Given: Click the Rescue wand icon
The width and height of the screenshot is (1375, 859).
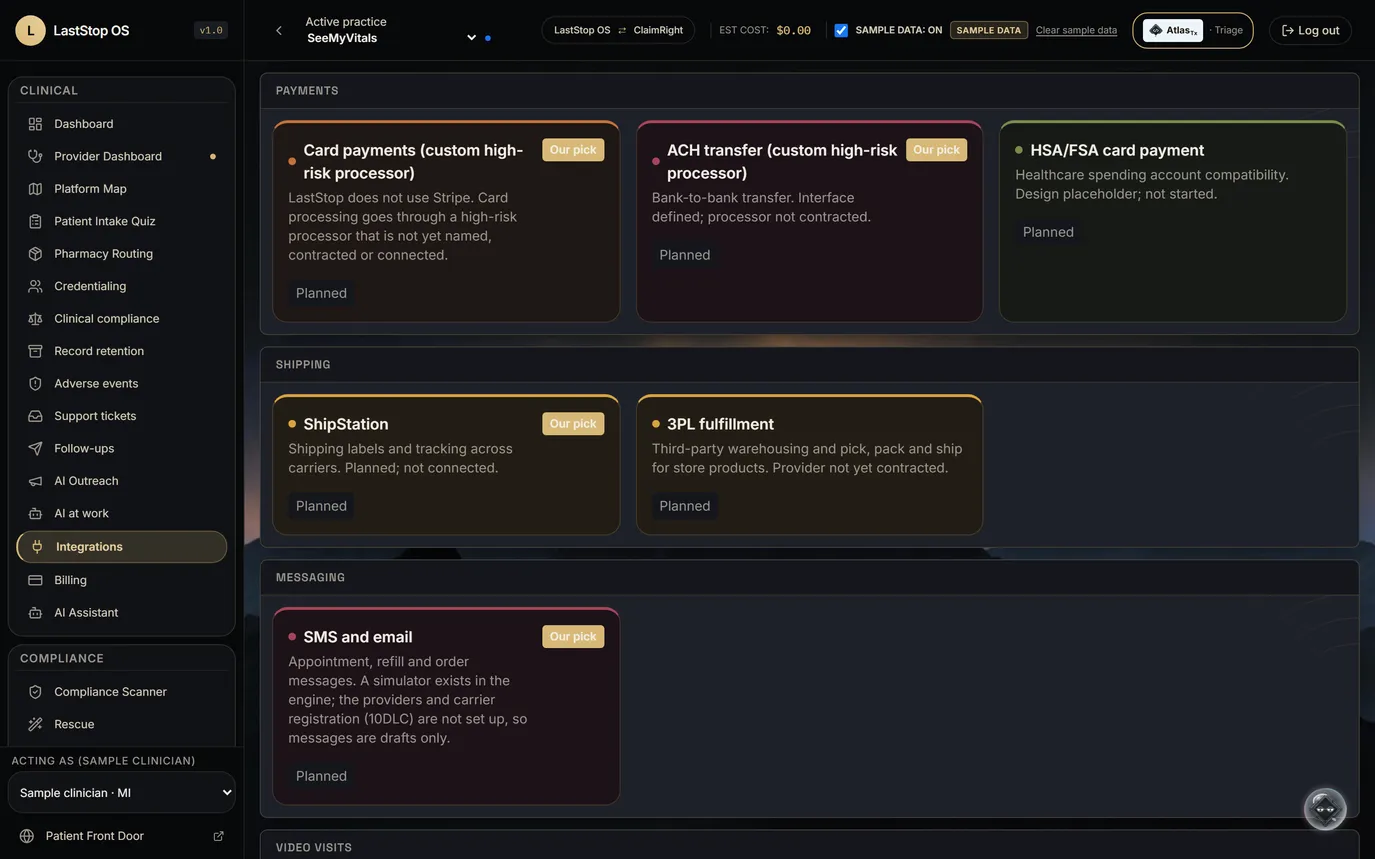Looking at the screenshot, I should pos(35,724).
